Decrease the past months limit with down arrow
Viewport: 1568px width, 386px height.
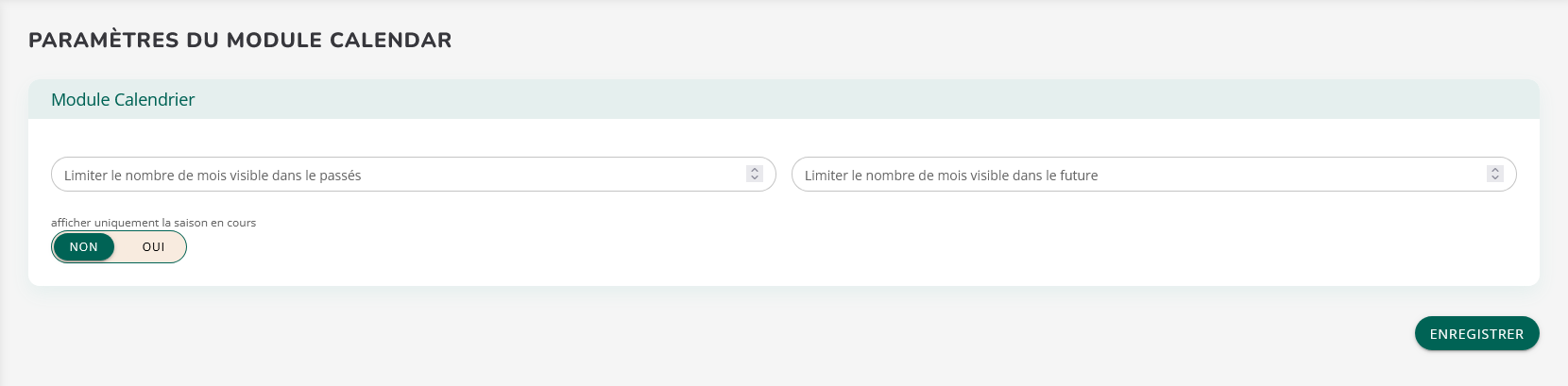click(x=755, y=177)
